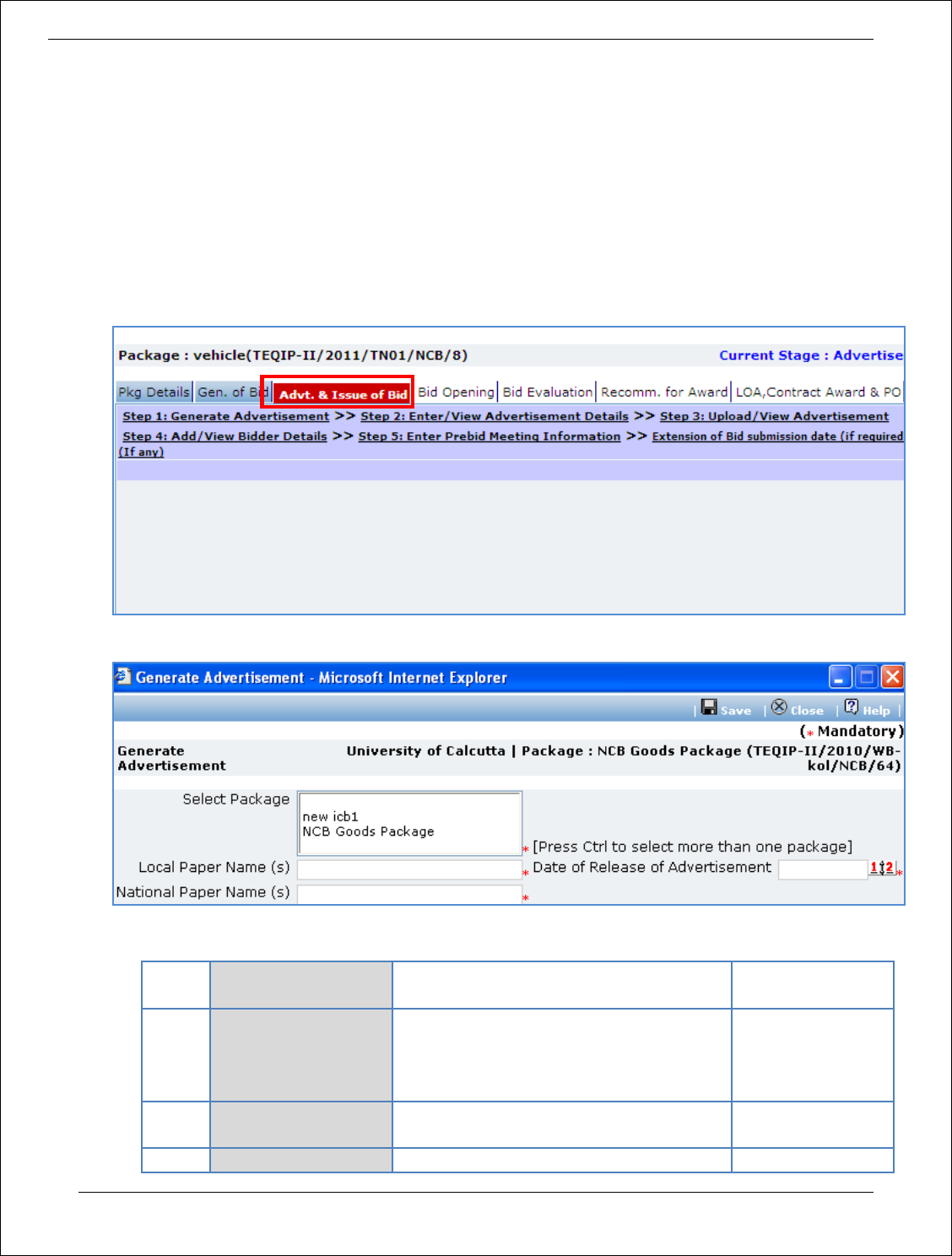Click Step 3: Upload/View Advertisement link

point(774,416)
